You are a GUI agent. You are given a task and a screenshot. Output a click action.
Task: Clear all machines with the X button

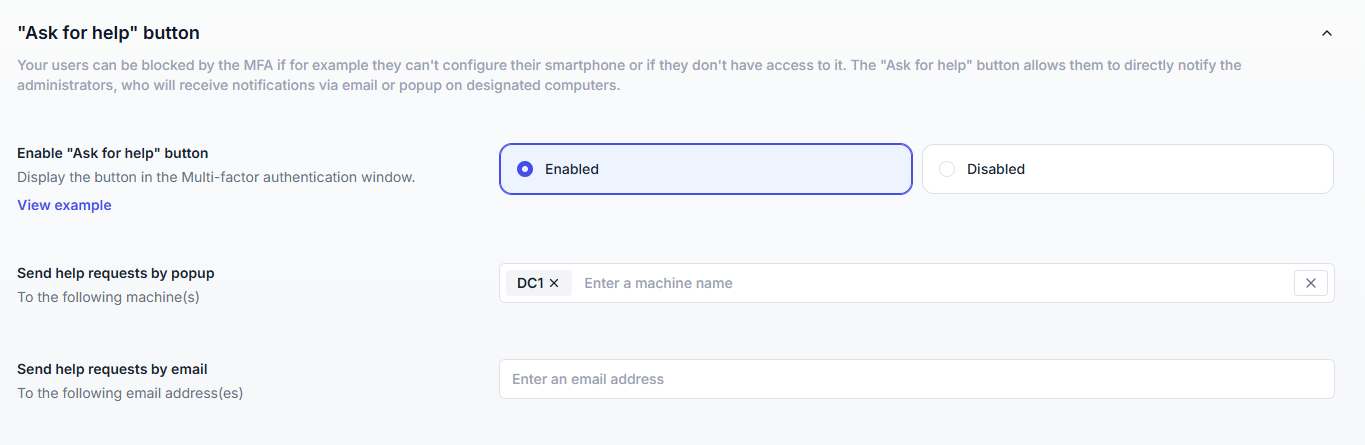1311,283
